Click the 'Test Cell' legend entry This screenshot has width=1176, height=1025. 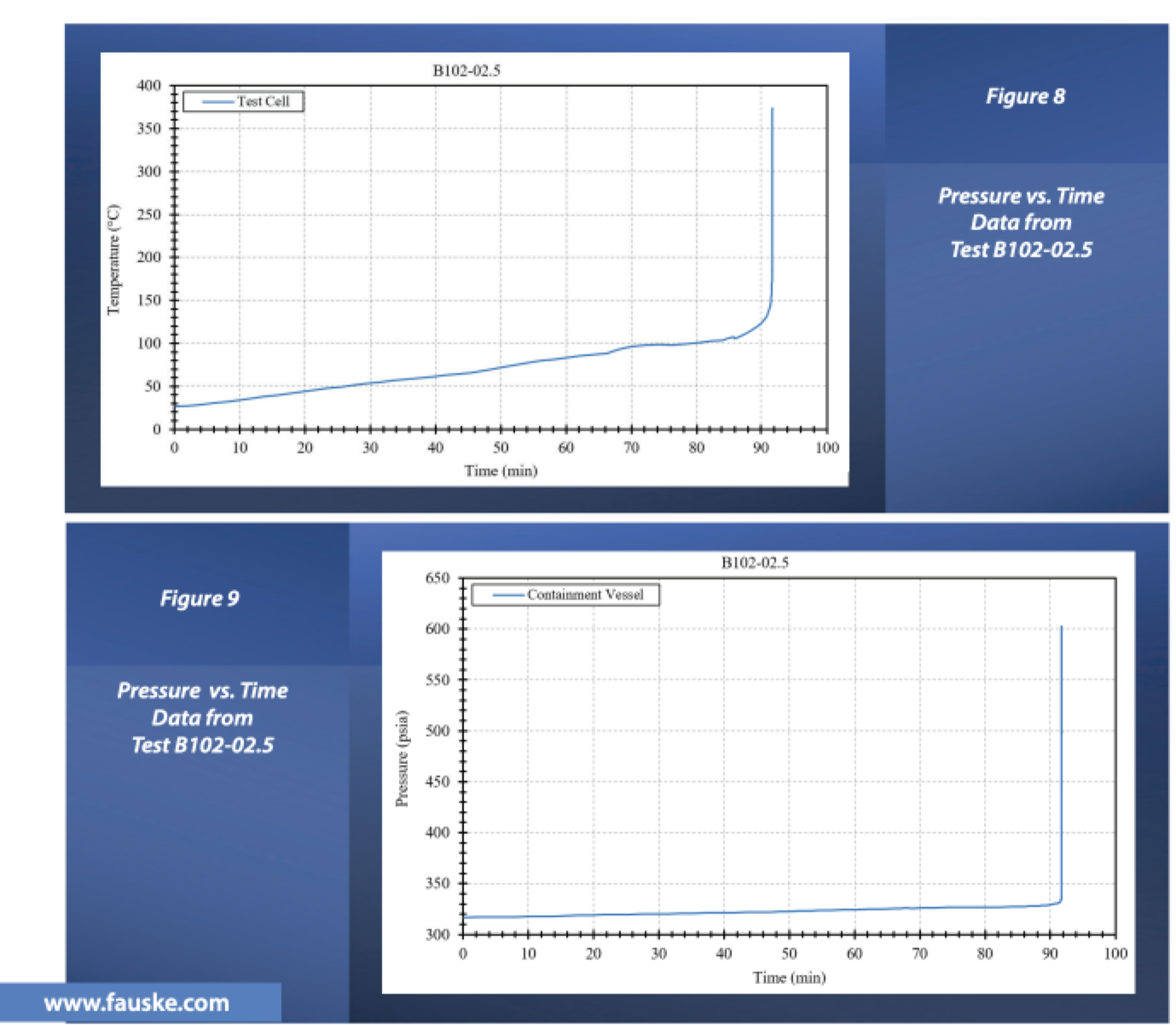pyautogui.click(x=244, y=101)
